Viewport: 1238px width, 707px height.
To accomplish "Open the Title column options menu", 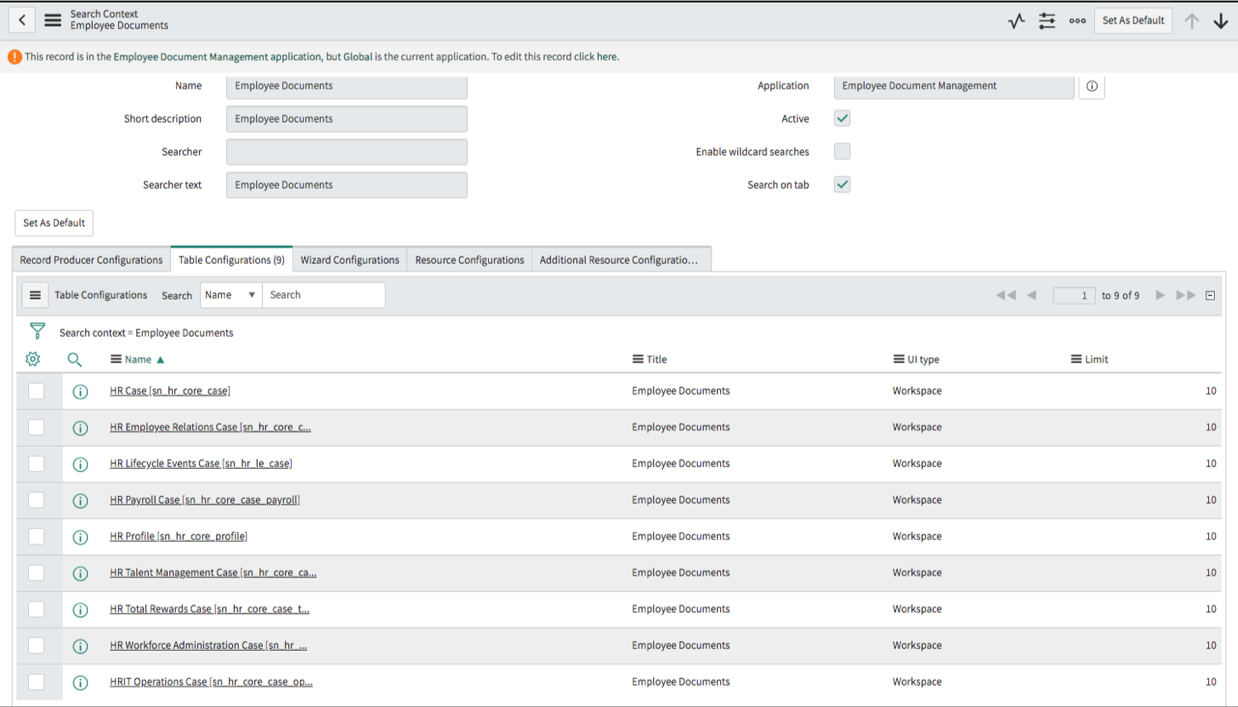I will pos(638,359).
